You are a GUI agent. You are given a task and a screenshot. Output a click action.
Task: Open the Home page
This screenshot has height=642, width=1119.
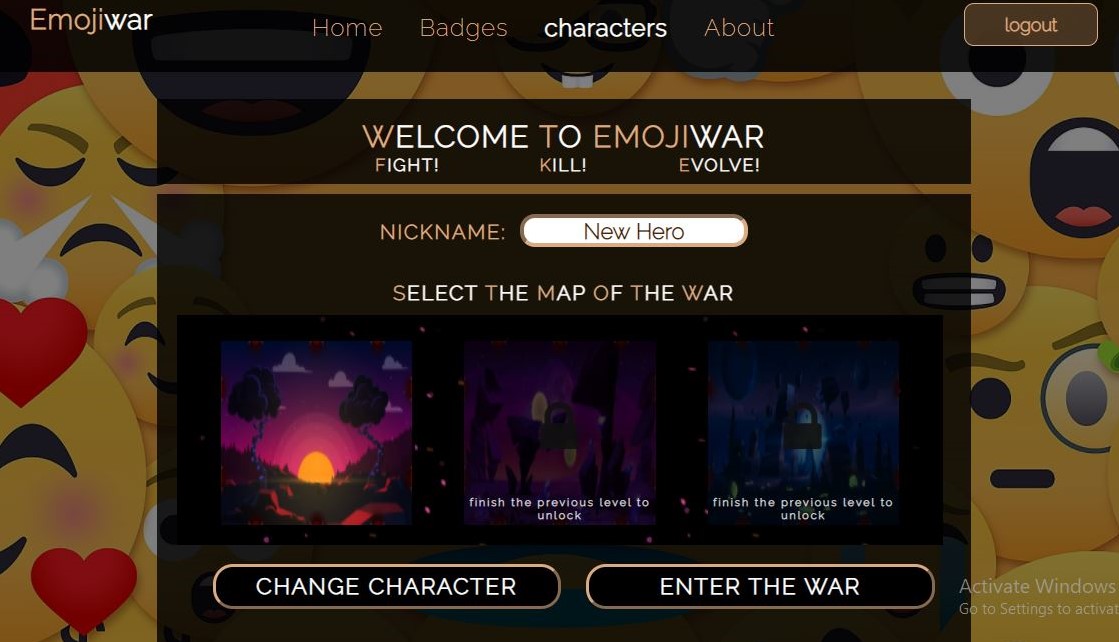[x=347, y=28]
